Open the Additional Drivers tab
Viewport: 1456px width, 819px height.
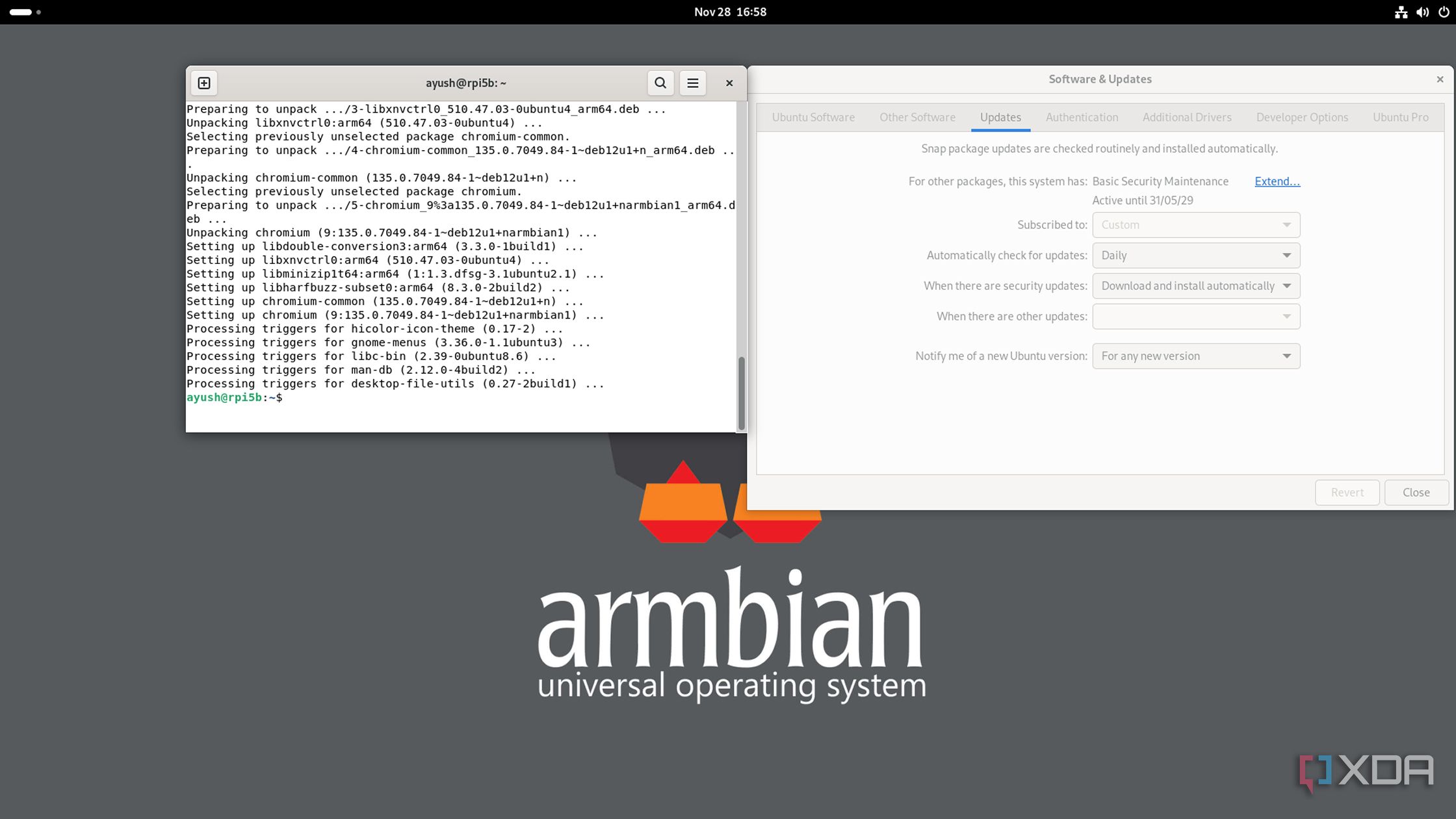(x=1187, y=118)
